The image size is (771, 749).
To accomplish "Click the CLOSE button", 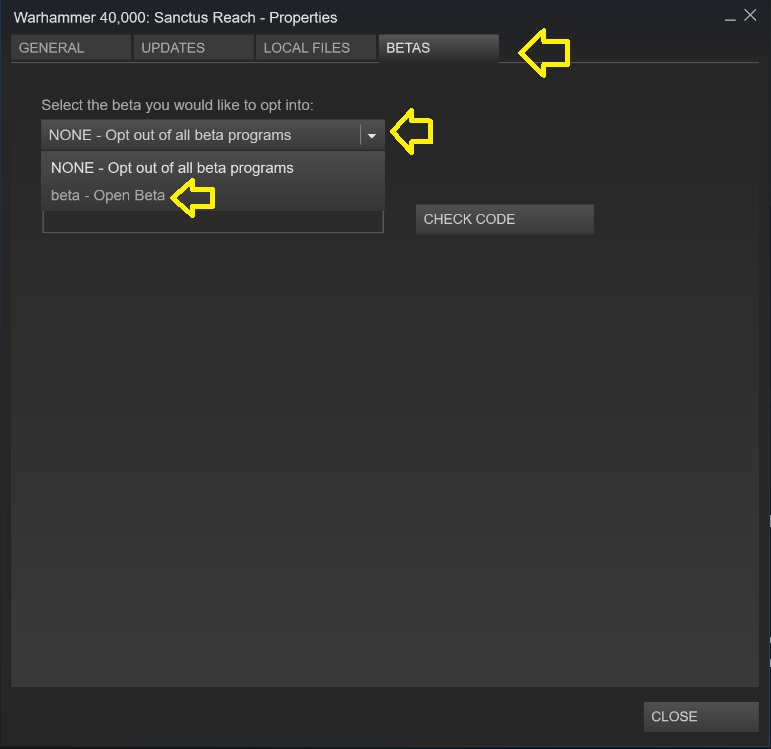I will (x=701, y=717).
